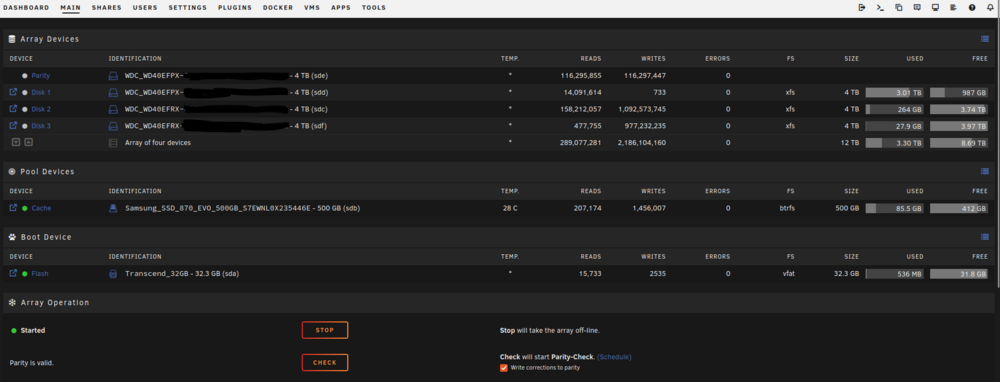1000x382 pixels.
Task: Toggle Write corrections to parity checkbox
Action: coord(504,368)
